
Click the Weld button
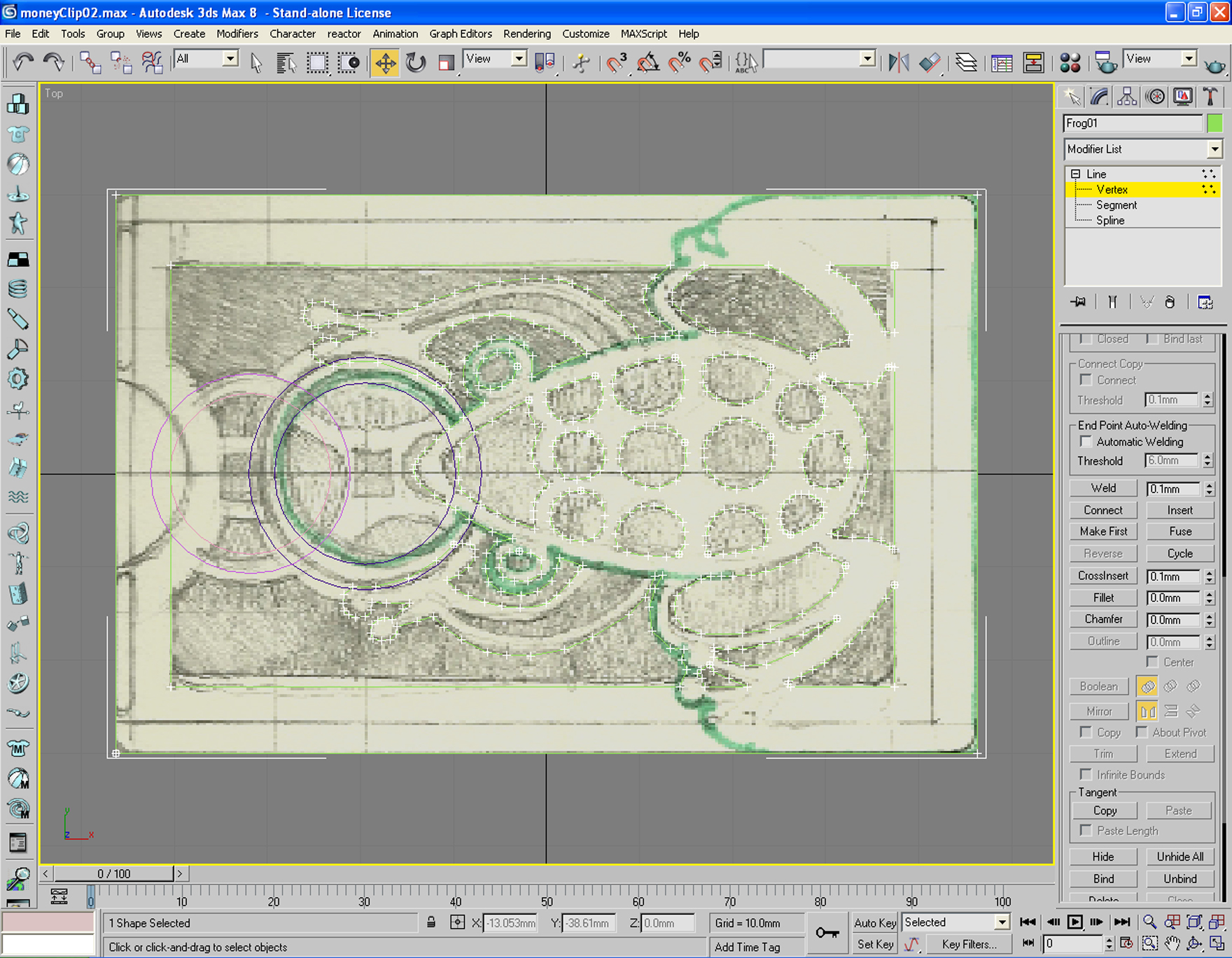pyautogui.click(x=1103, y=488)
